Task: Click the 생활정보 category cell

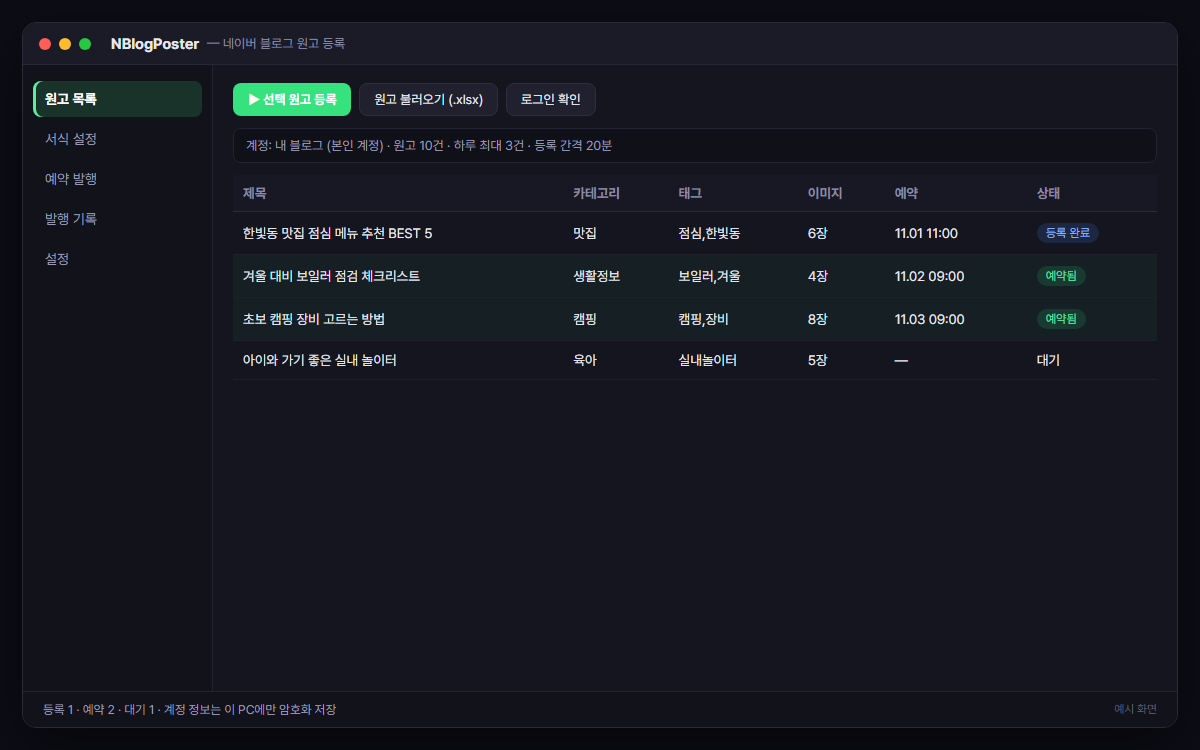Action: pos(597,276)
